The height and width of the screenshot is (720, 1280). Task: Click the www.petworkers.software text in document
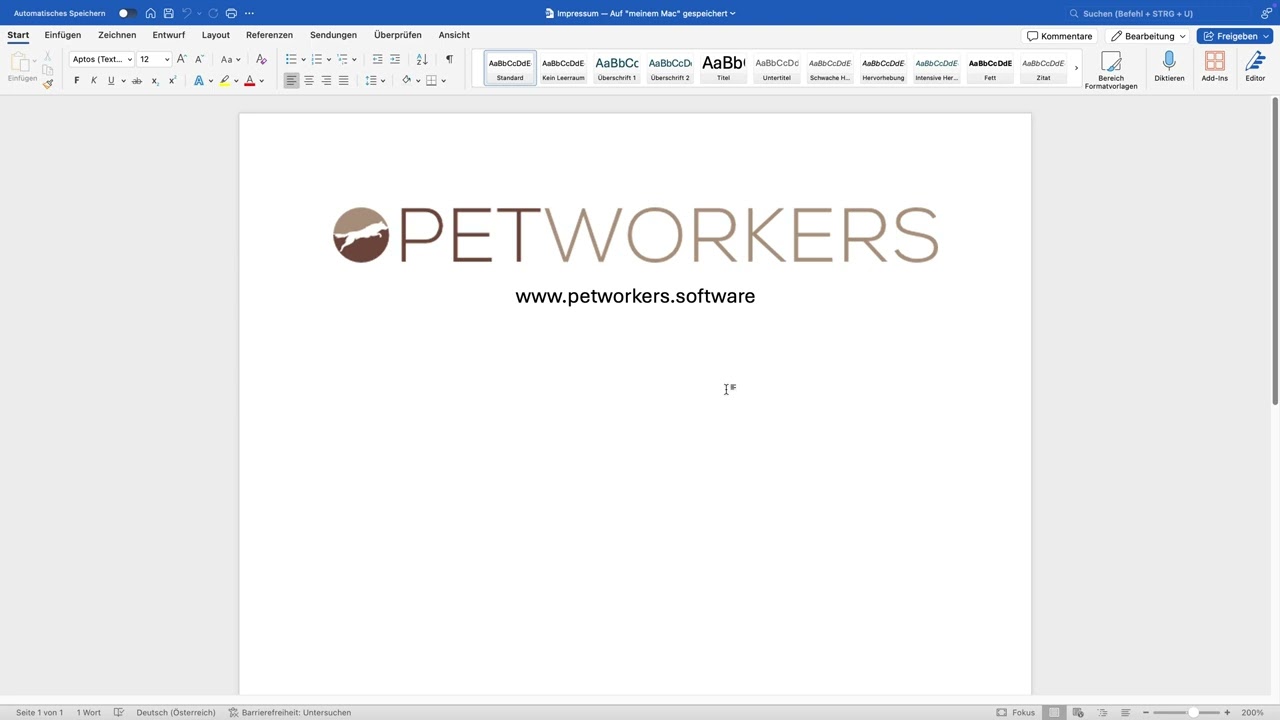pos(635,296)
